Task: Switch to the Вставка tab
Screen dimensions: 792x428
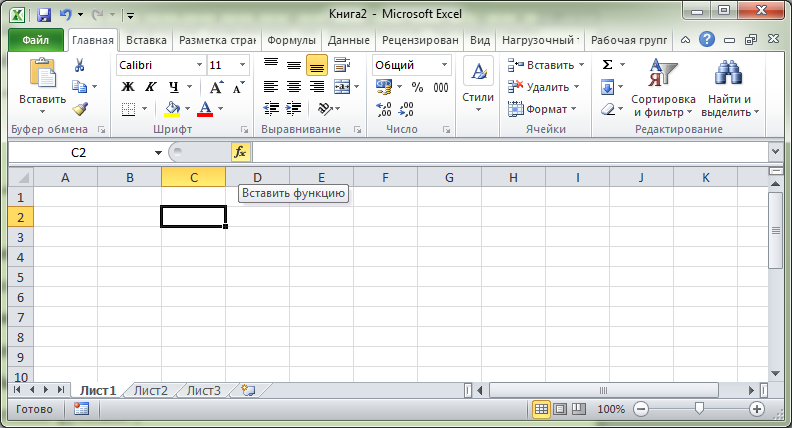Action: 146,40
